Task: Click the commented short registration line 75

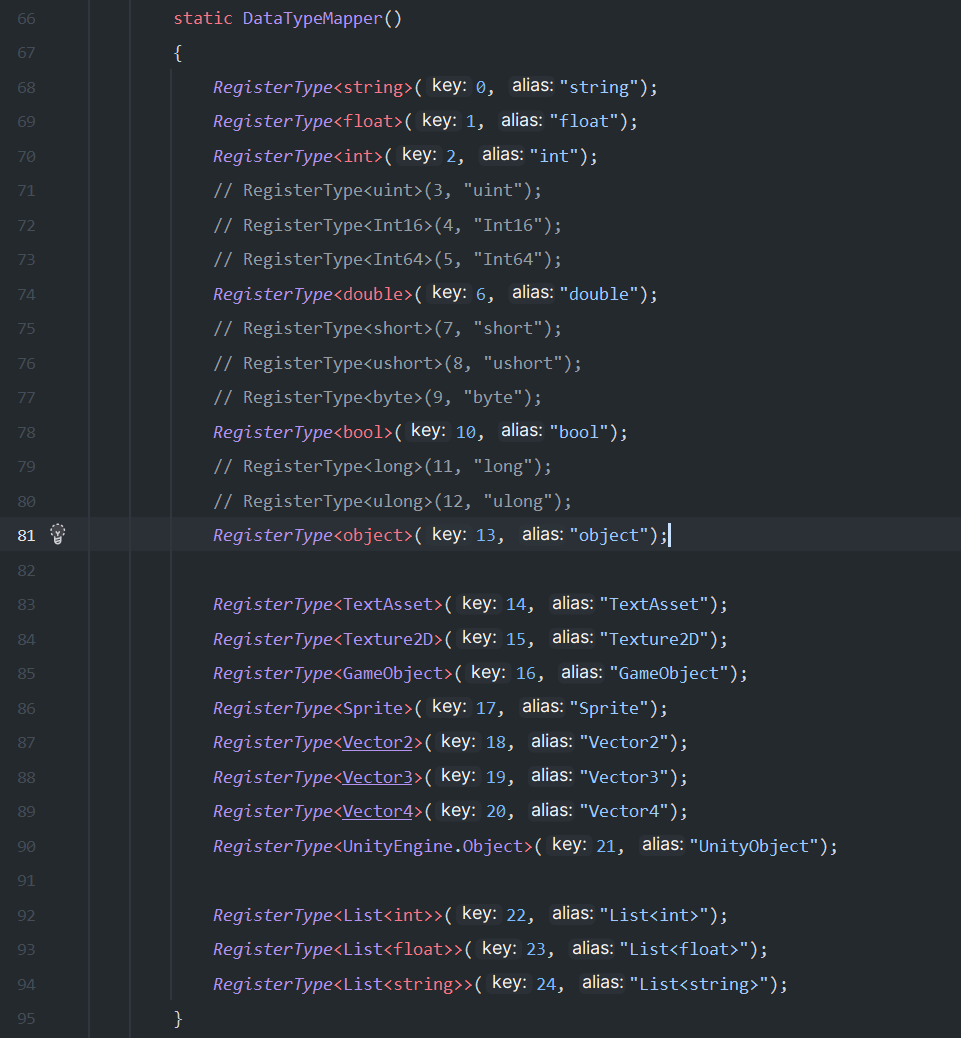Action: (387, 328)
